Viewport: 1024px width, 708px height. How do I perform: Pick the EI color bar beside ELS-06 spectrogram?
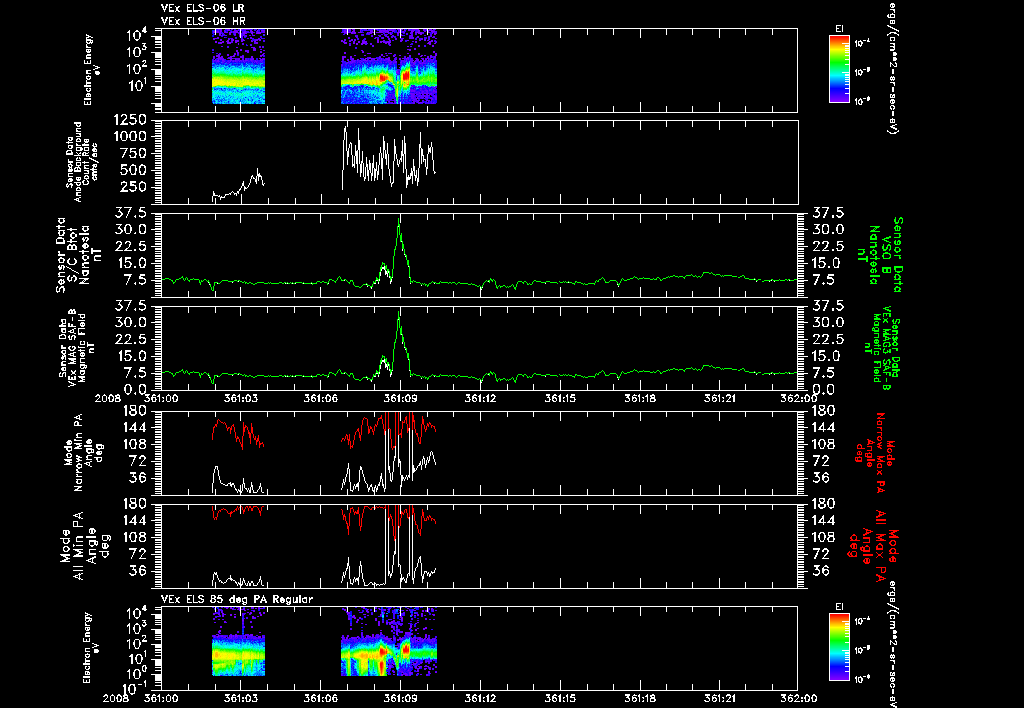click(839, 69)
